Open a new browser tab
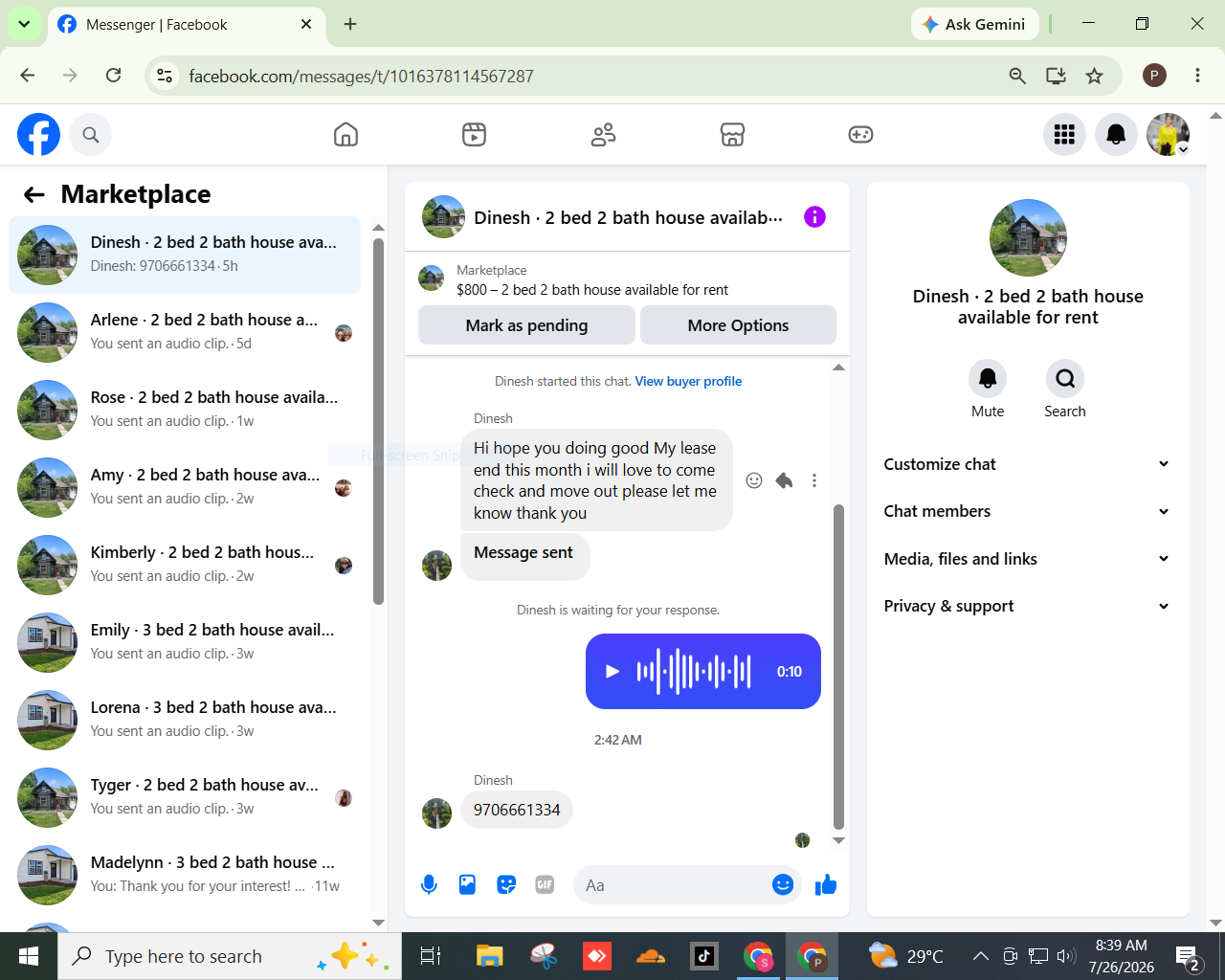The height and width of the screenshot is (980, 1225). (x=350, y=24)
